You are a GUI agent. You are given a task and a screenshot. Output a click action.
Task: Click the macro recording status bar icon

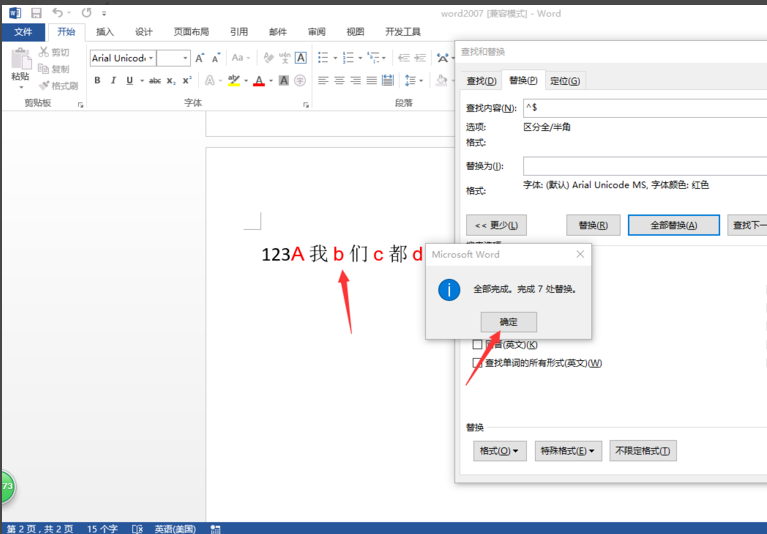coord(215,529)
